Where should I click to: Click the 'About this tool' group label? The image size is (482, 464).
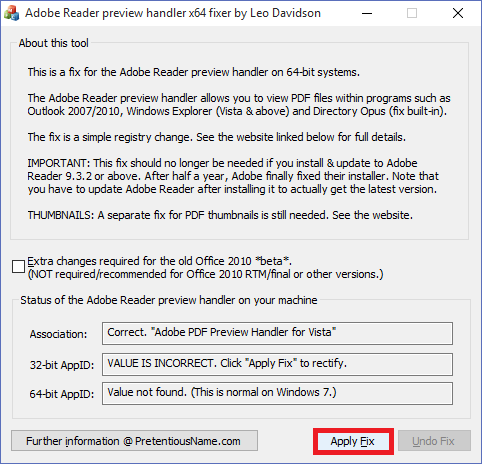(x=54, y=43)
